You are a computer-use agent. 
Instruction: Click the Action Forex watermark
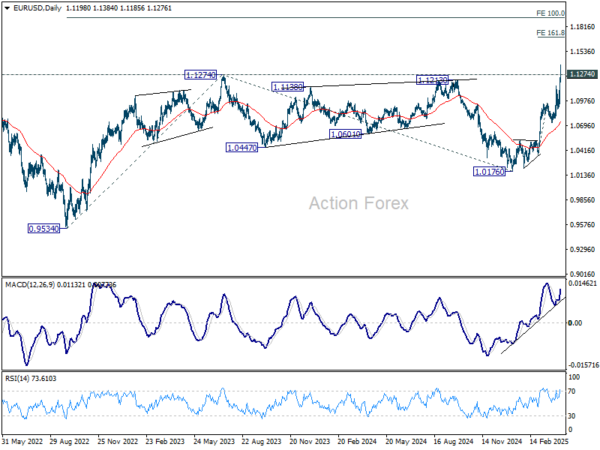(359, 204)
